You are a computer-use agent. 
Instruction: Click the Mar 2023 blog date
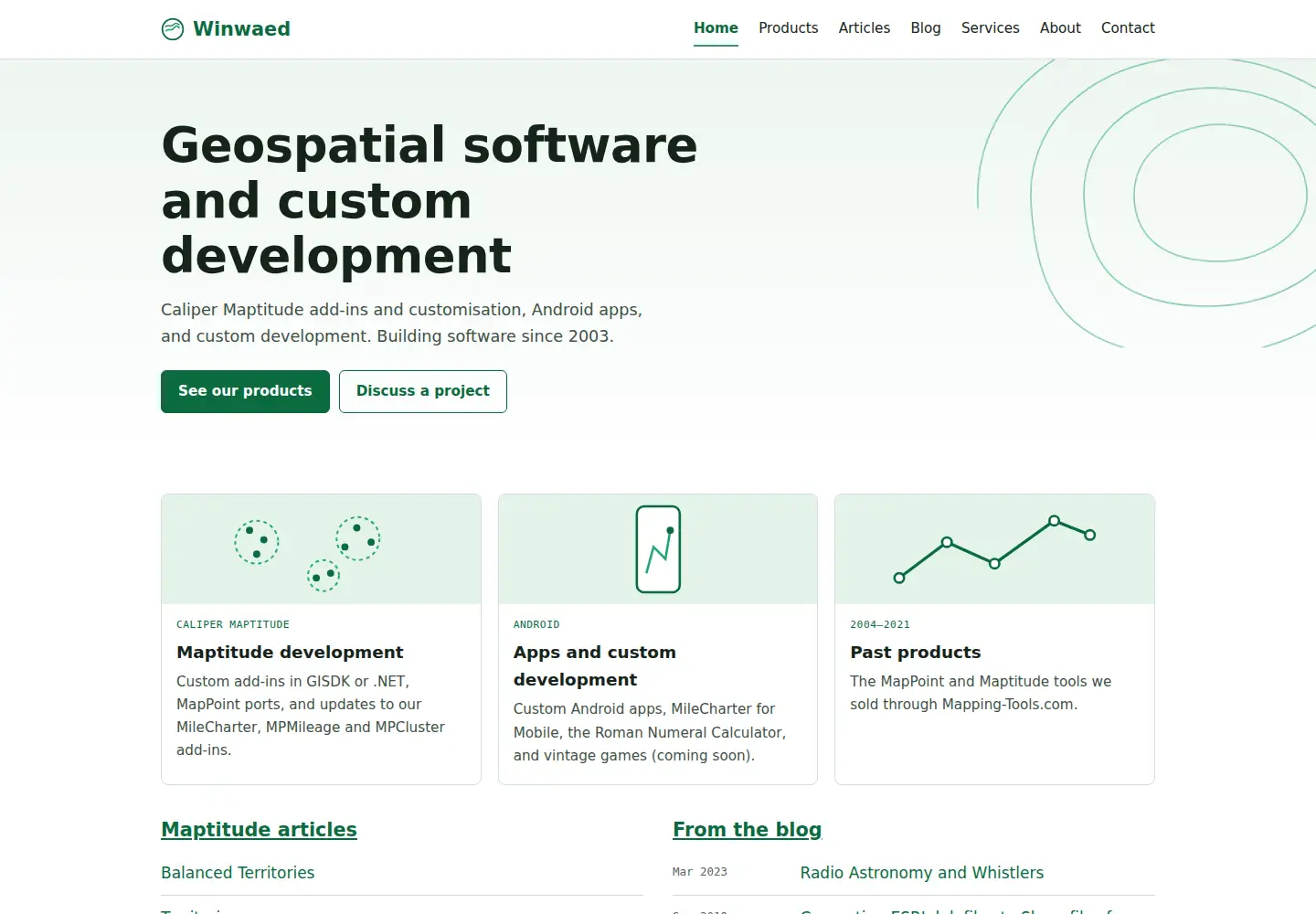click(700, 873)
